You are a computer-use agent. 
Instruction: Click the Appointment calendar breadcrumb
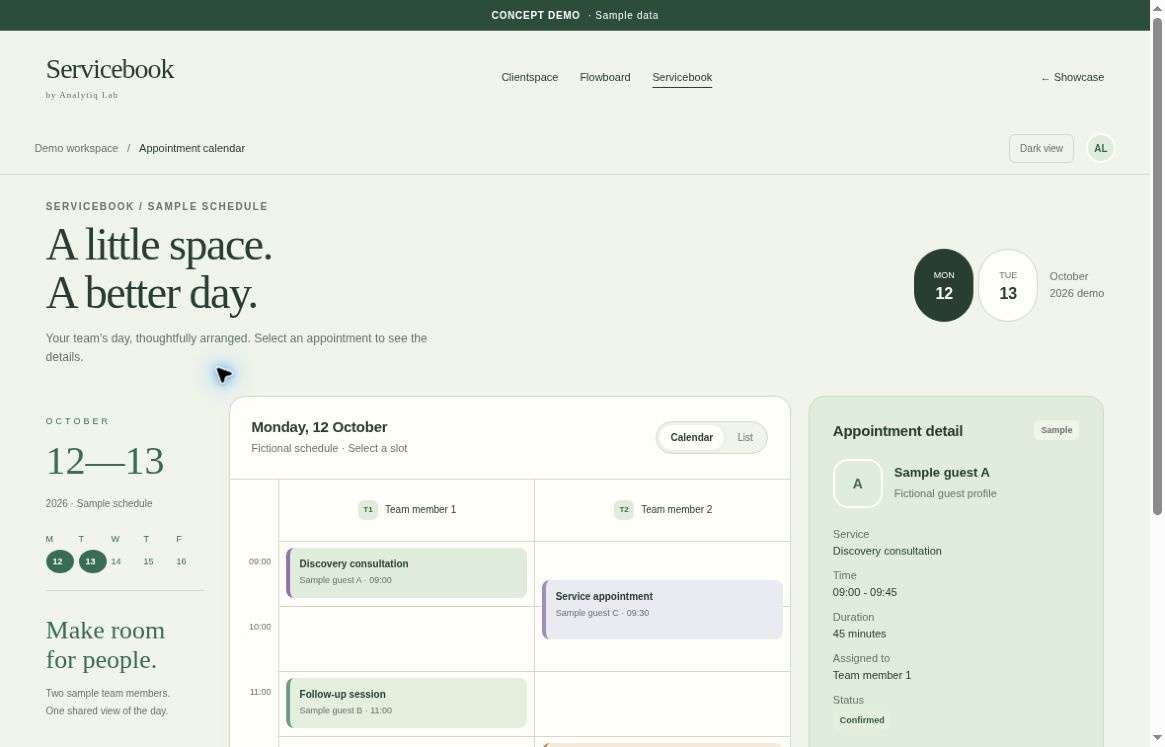click(192, 148)
